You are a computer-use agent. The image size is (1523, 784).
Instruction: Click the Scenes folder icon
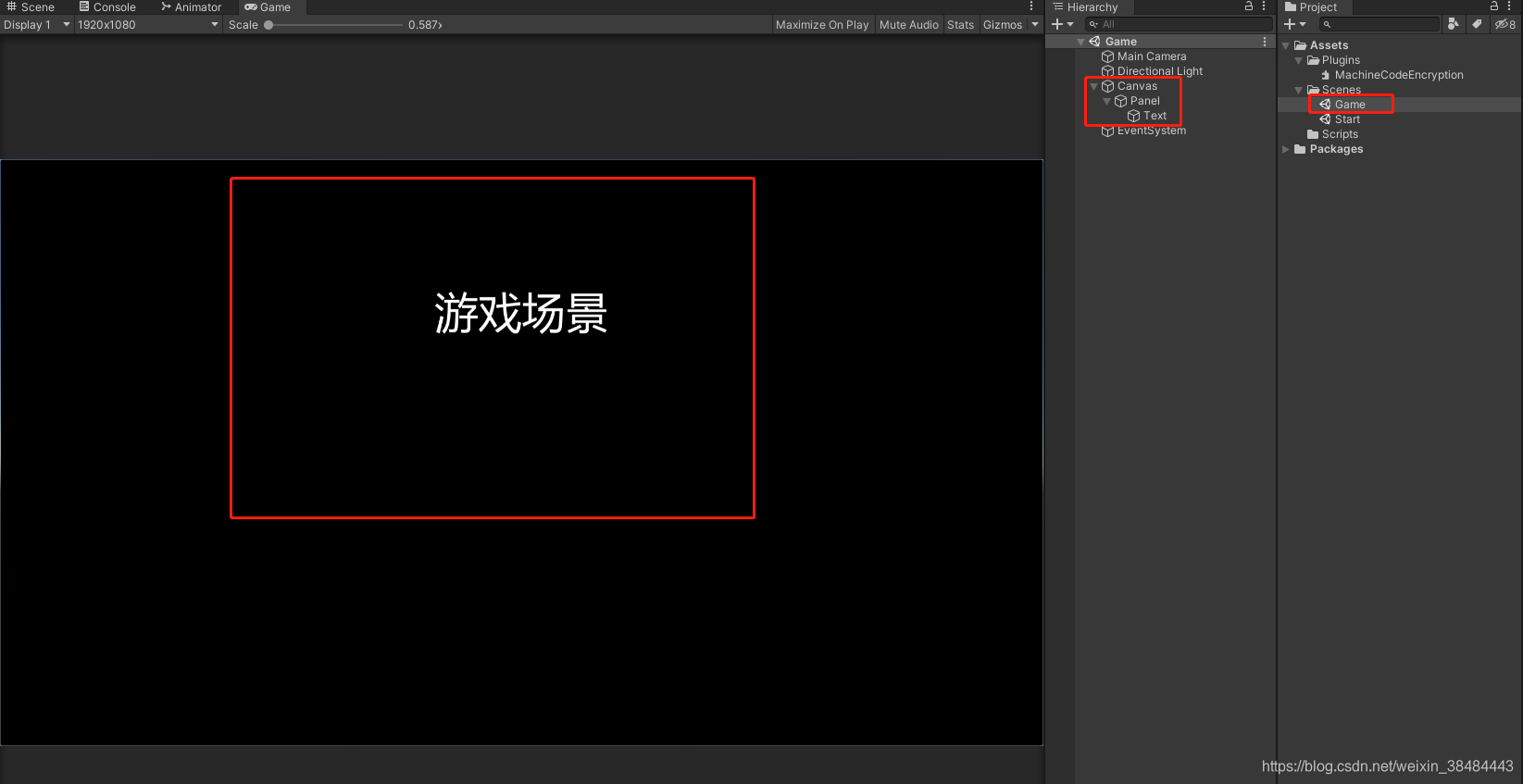coord(1313,90)
